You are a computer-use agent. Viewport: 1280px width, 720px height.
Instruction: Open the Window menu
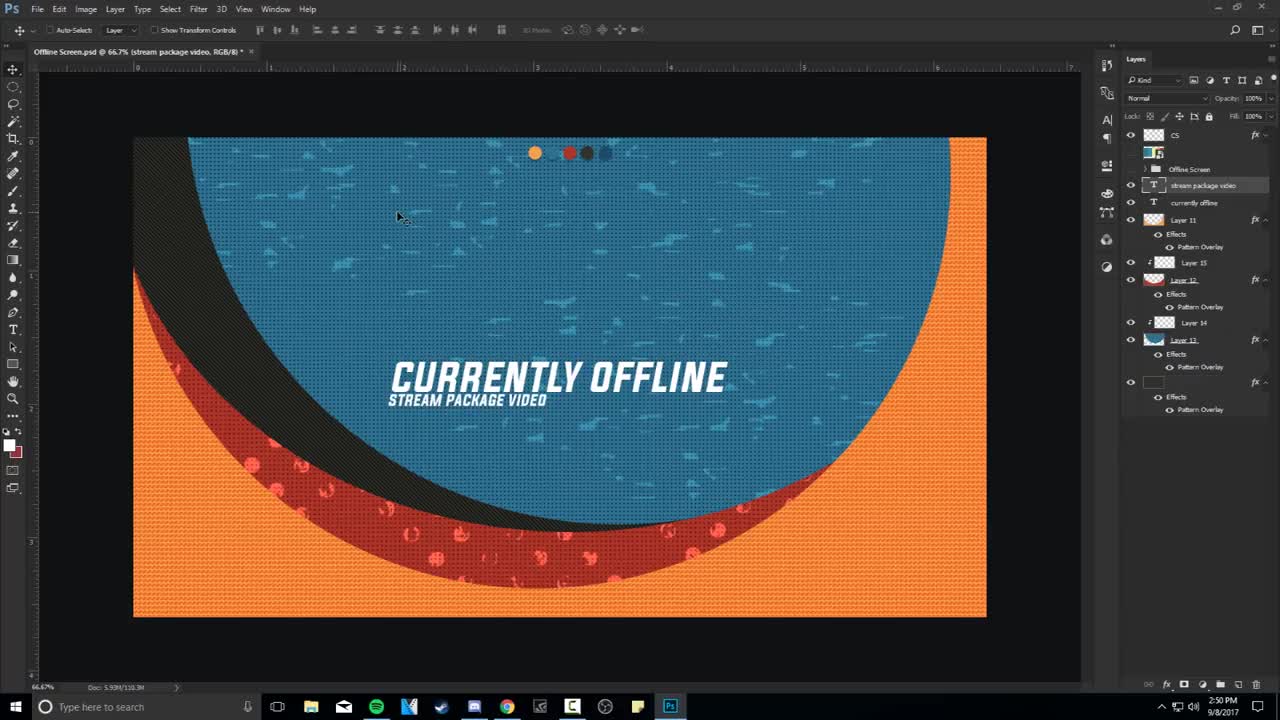pyautogui.click(x=276, y=9)
